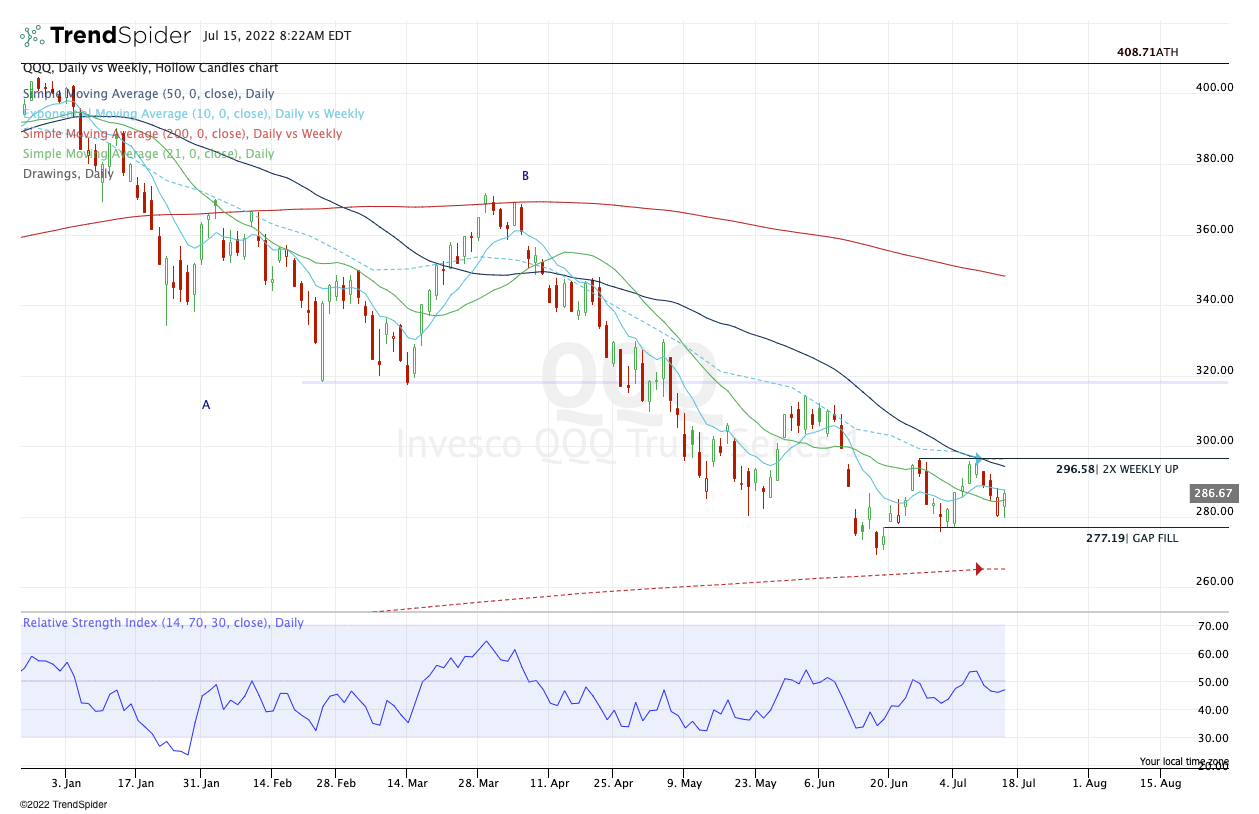Click the '14. Mar' date axis label
Image resolution: width=1259 pixels, height=814 pixels.
tap(405, 783)
